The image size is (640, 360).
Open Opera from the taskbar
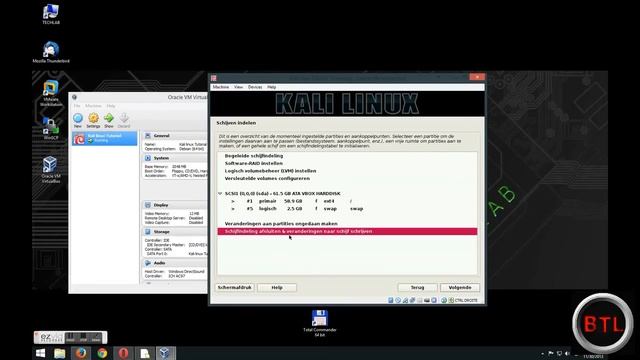[x=123, y=353]
